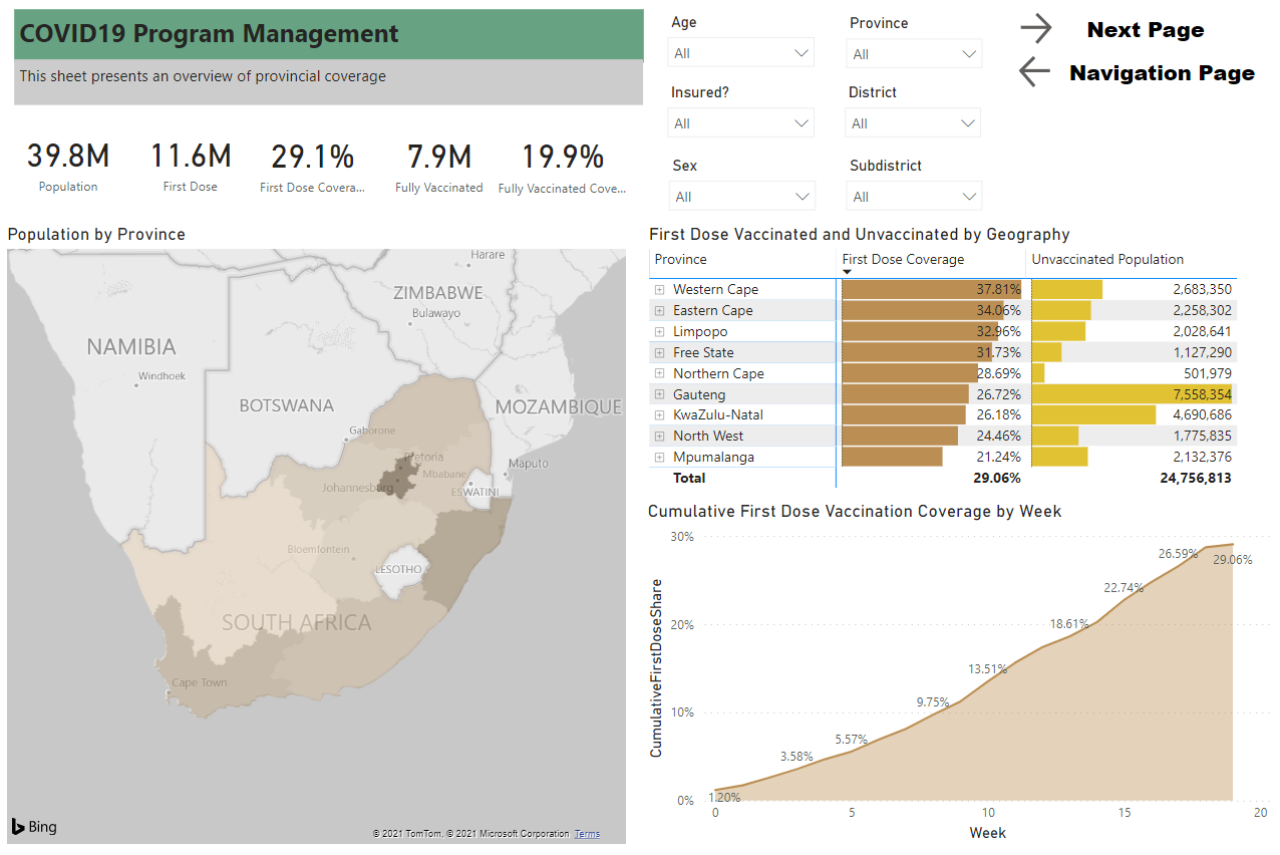
Task: Open the Age filter dropdown
Action: [x=741, y=53]
